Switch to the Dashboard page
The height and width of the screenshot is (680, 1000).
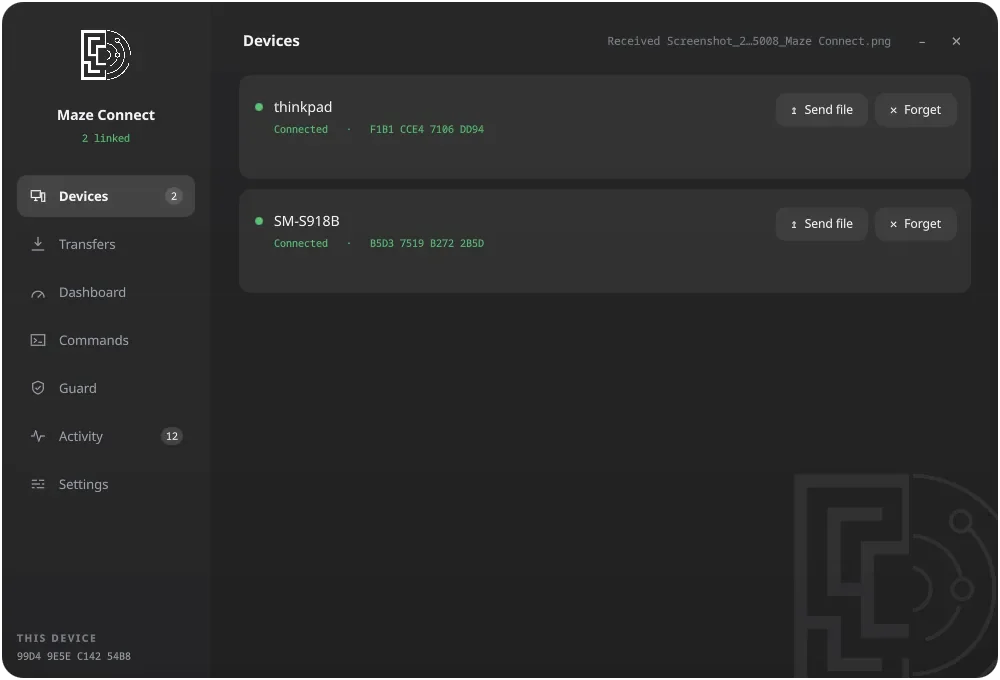pyautogui.click(x=106, y=292)
